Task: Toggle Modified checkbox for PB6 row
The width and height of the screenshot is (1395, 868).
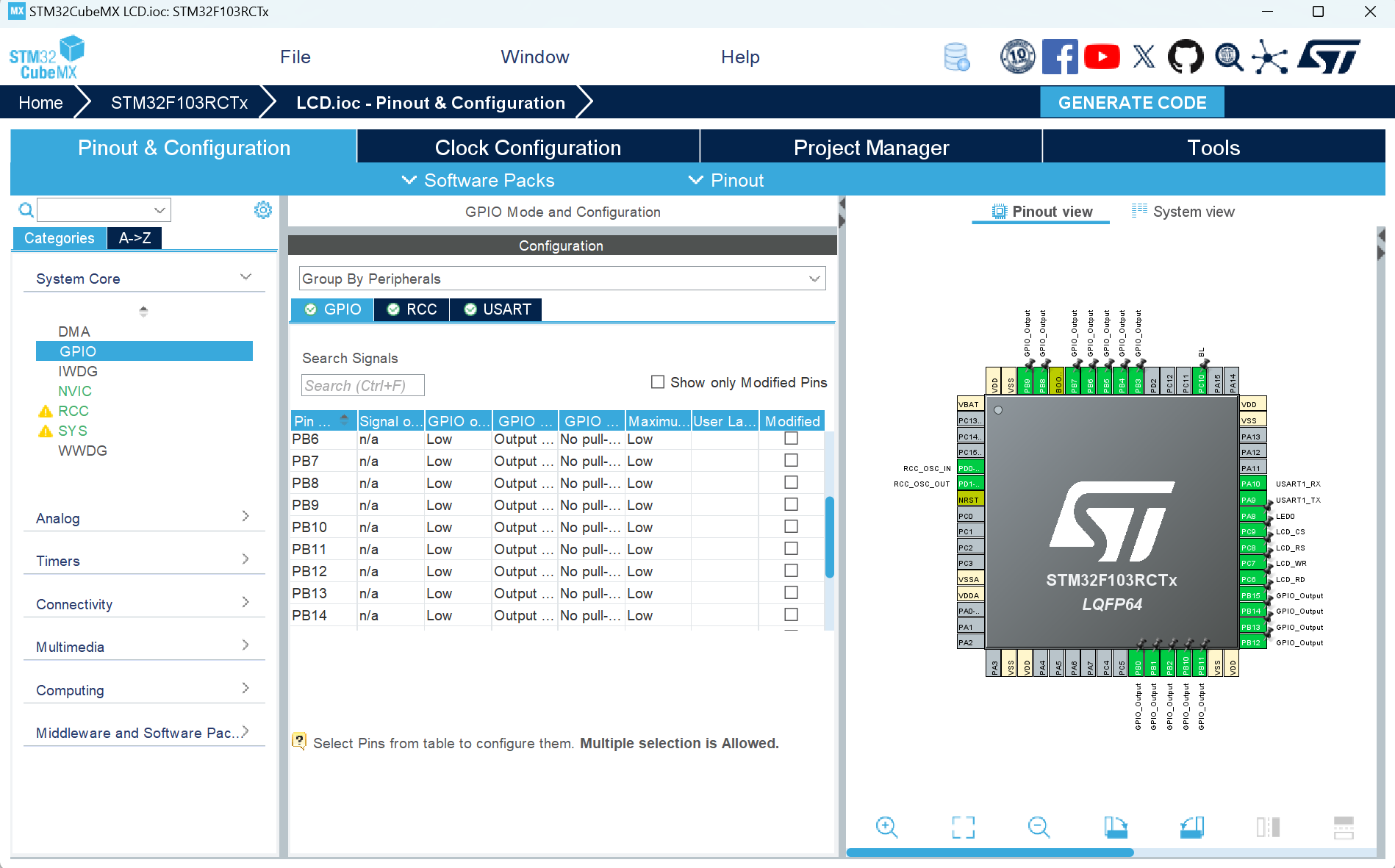Action: [x=791, y=438]
